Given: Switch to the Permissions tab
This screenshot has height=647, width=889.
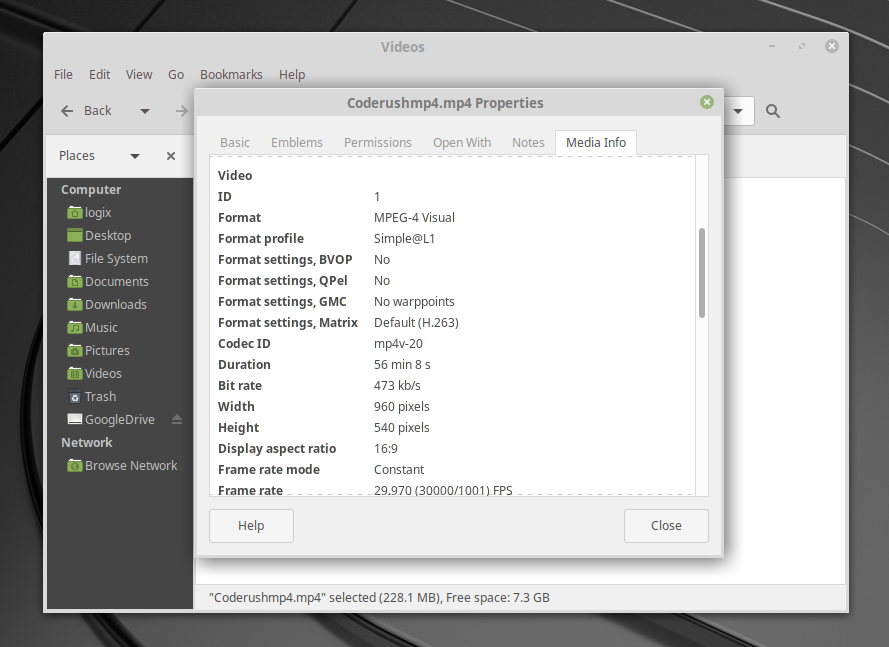Looking at the screenshot, I should point(377,142).
